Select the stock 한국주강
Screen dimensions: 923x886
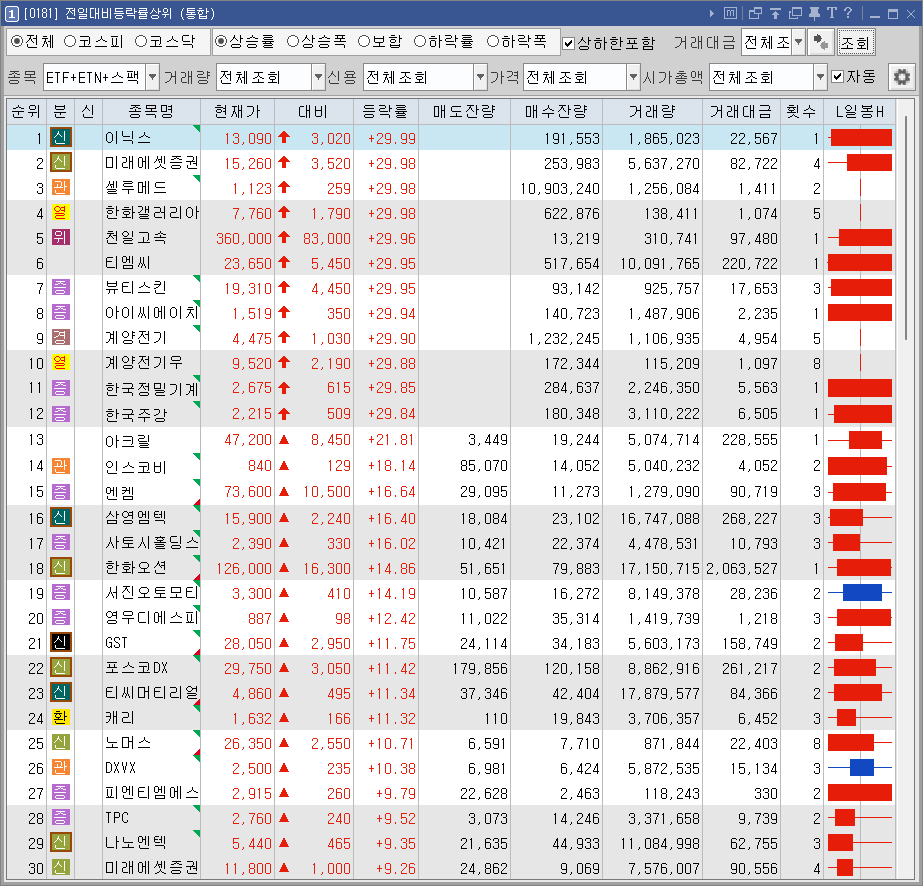pyautogui.click(x=136, y=414)
